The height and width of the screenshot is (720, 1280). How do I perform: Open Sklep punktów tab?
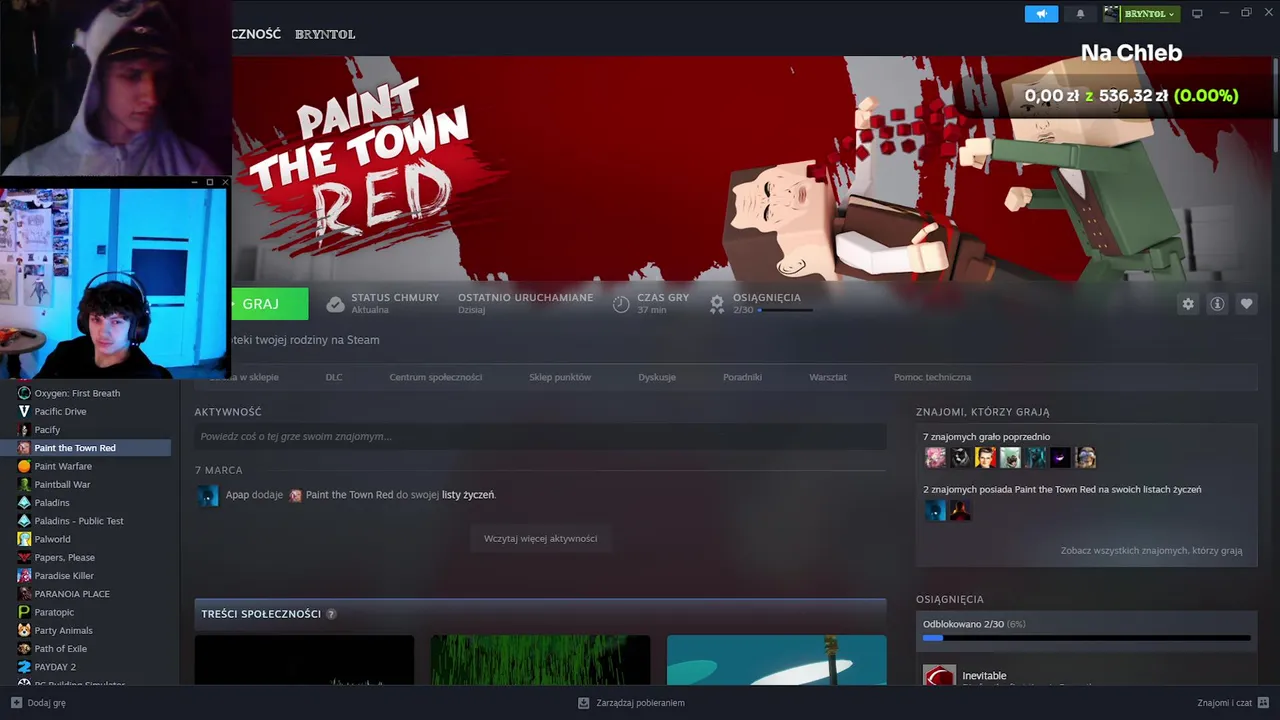point(560,377)
